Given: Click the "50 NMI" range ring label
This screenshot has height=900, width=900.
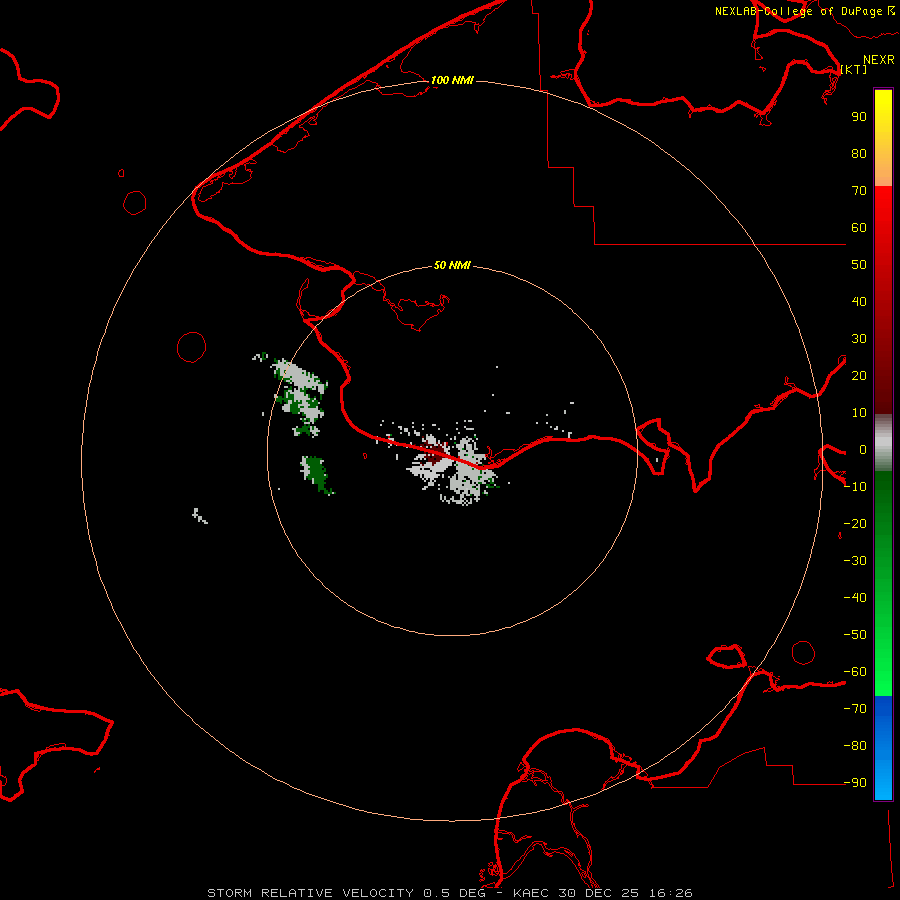Looking at the screenshot, I should pos(452,265).
